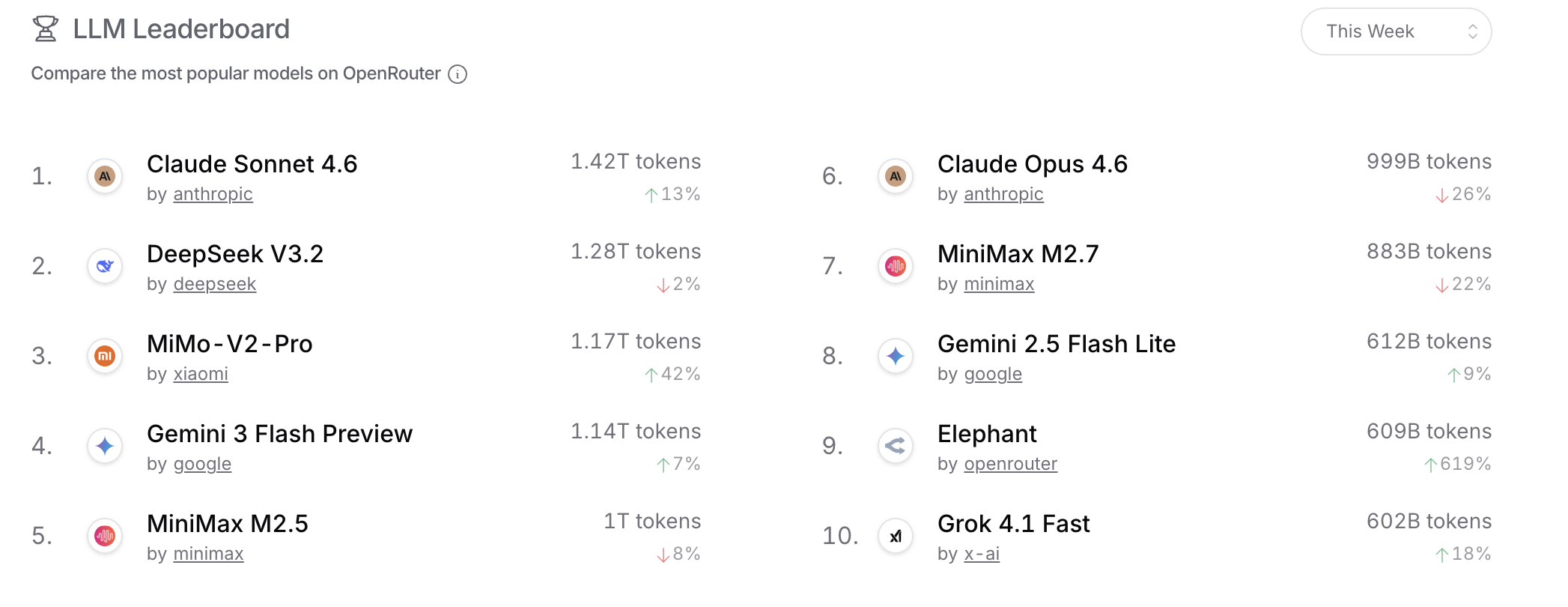The width and height of the screenshot is (1568, 607).
Task: Open the Claude Sonnet 4.6 model title
Action: [x=252, y=164]
